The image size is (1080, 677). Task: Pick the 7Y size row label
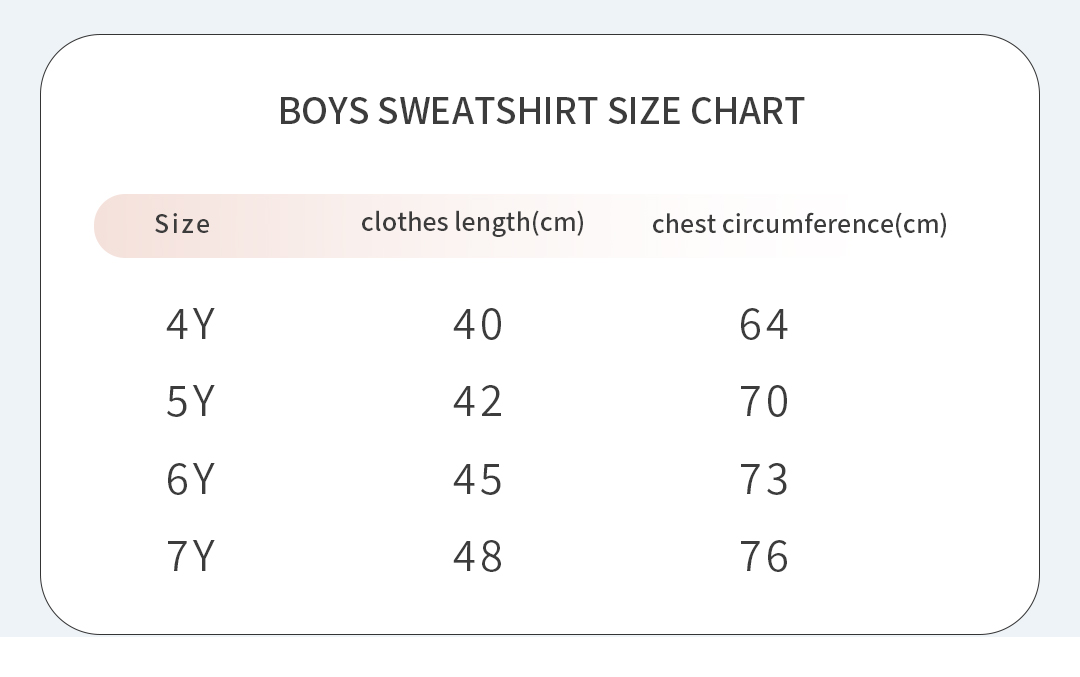coord(190,556)
